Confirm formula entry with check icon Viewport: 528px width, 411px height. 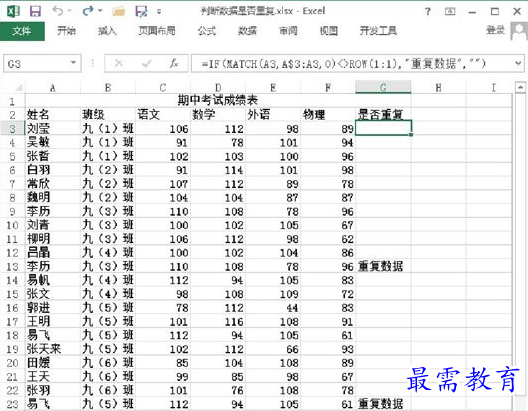click(146, 63)
